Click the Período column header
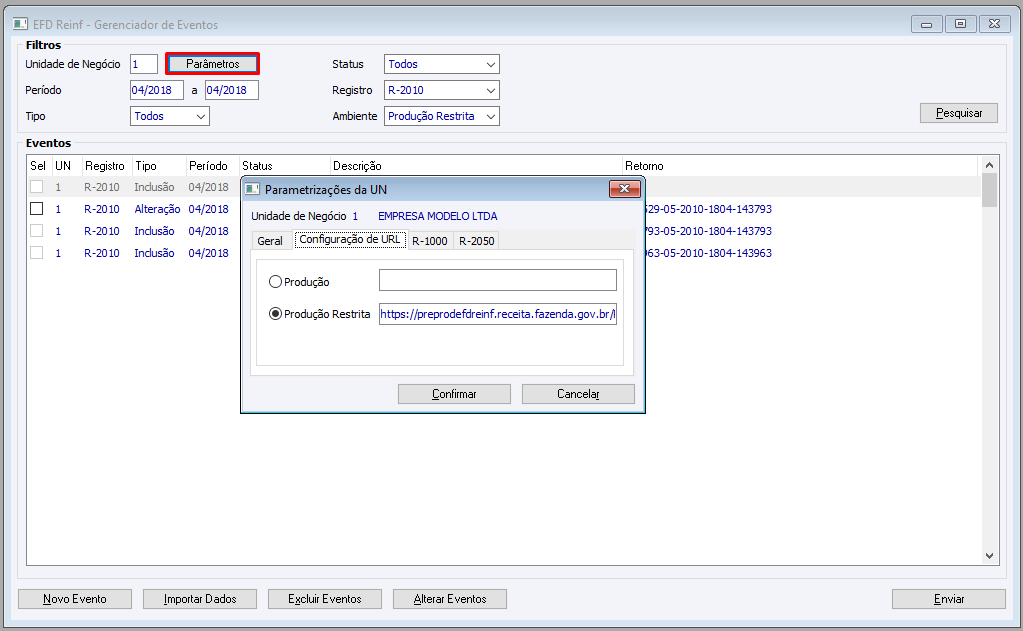1023x631 pixels. 208,166
